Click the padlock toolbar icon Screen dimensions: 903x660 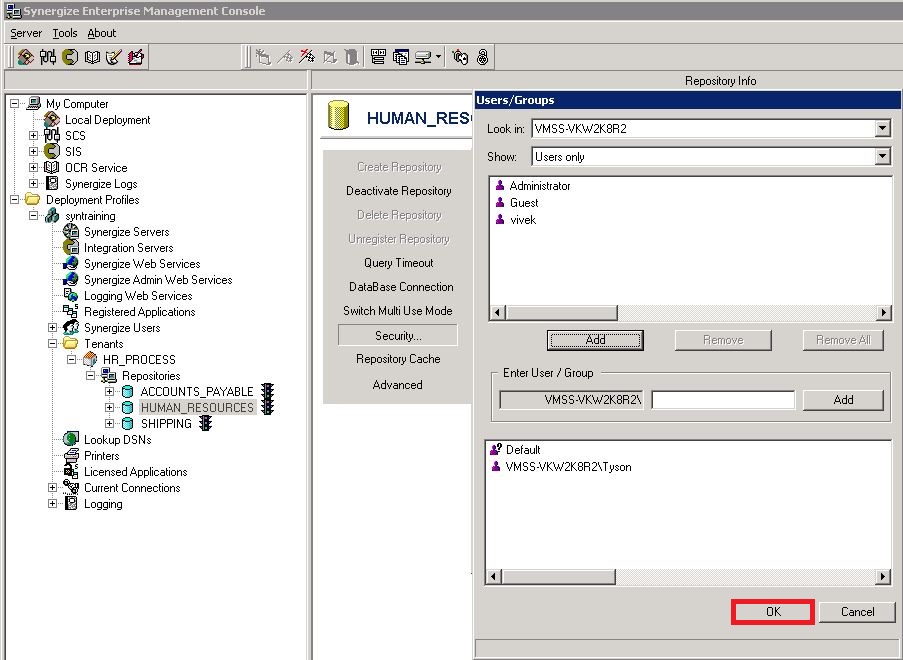click(483, 56)
